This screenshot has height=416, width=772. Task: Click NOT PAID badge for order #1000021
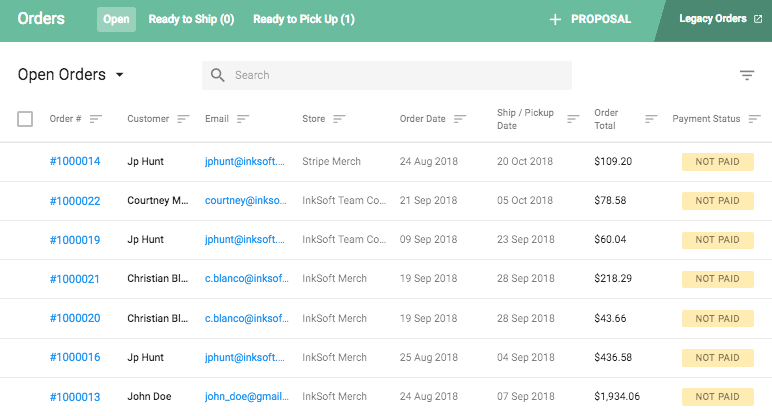click(x=717, y=279)
